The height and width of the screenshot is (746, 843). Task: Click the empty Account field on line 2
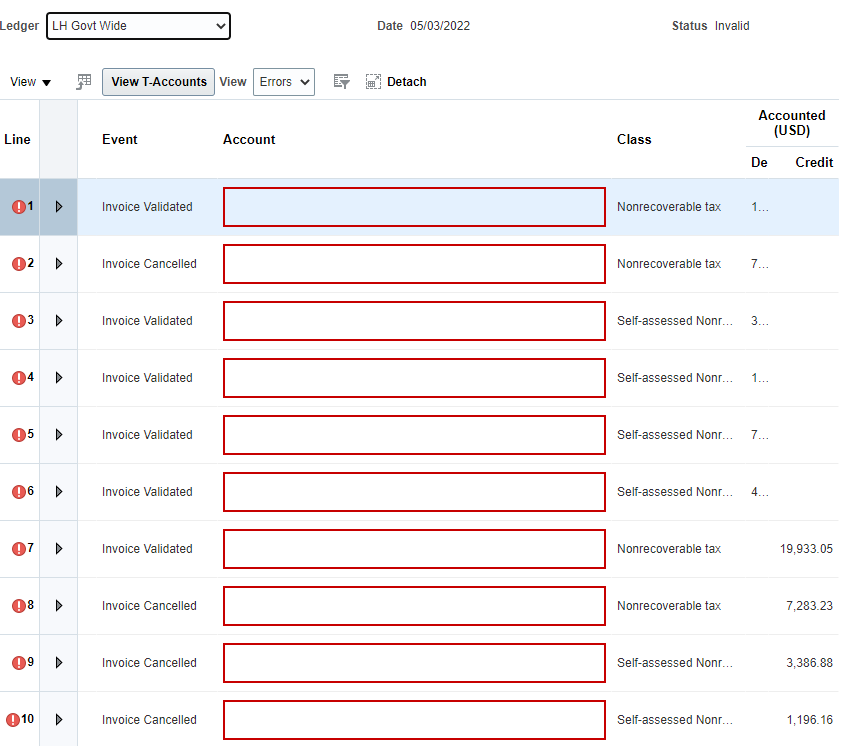(413, 263)
